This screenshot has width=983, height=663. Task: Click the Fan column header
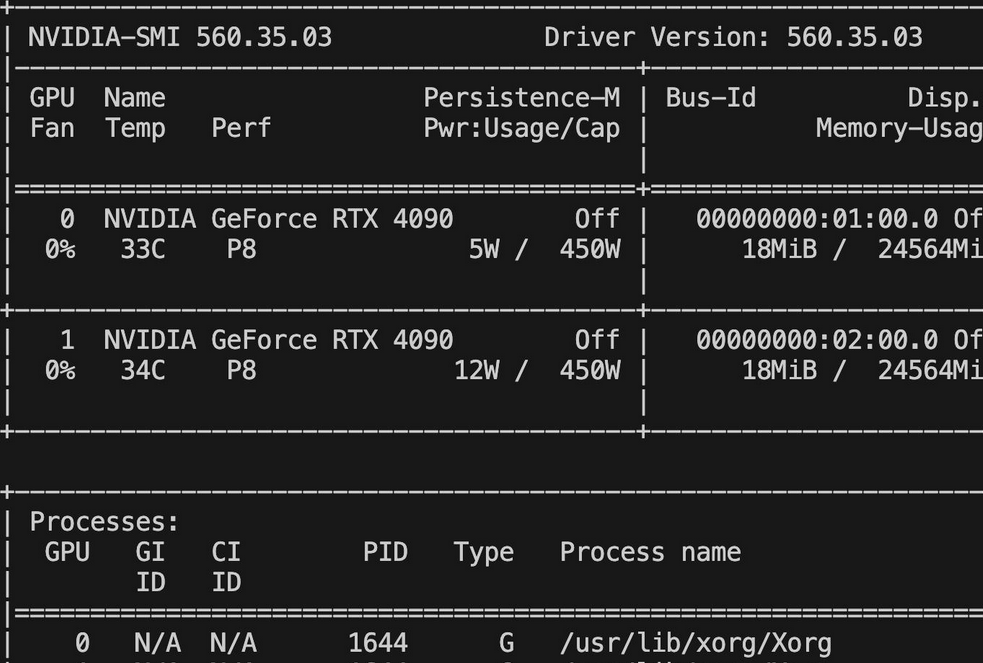(x=52, y=128)
